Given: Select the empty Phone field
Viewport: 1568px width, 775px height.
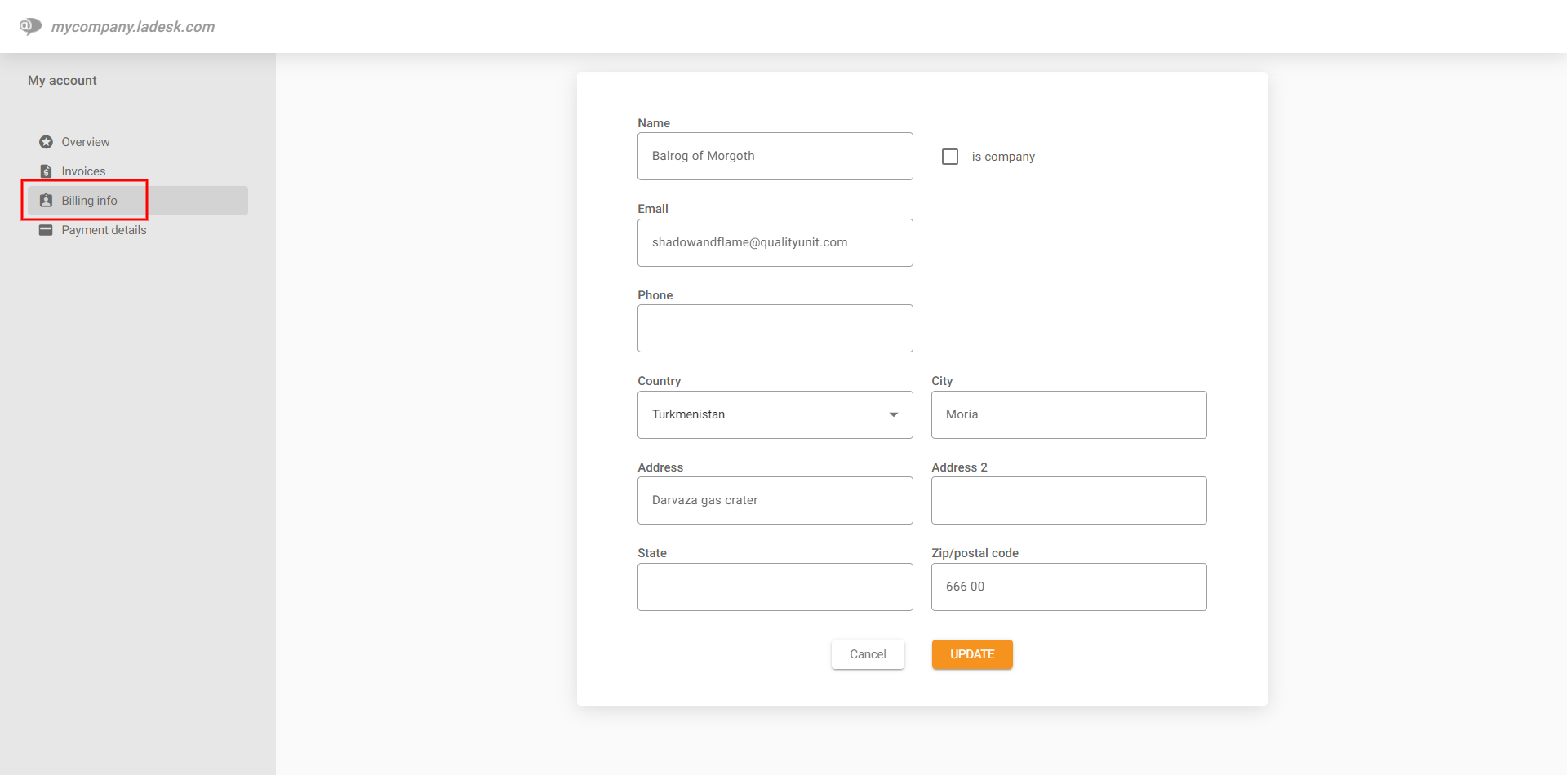Looking at the screenshot, I should [x=775, y=329].
